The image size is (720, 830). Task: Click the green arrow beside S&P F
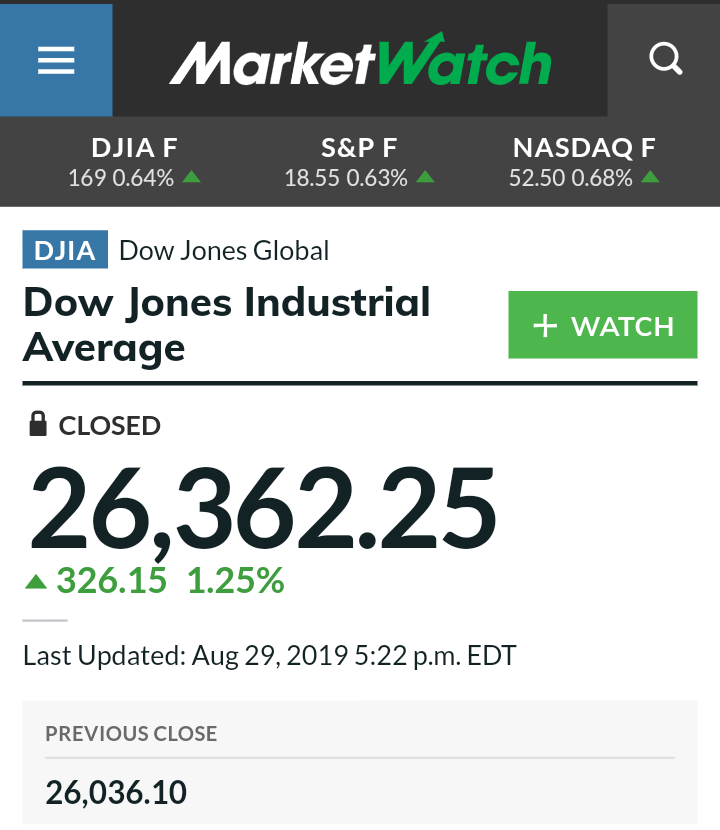[425, 178]
